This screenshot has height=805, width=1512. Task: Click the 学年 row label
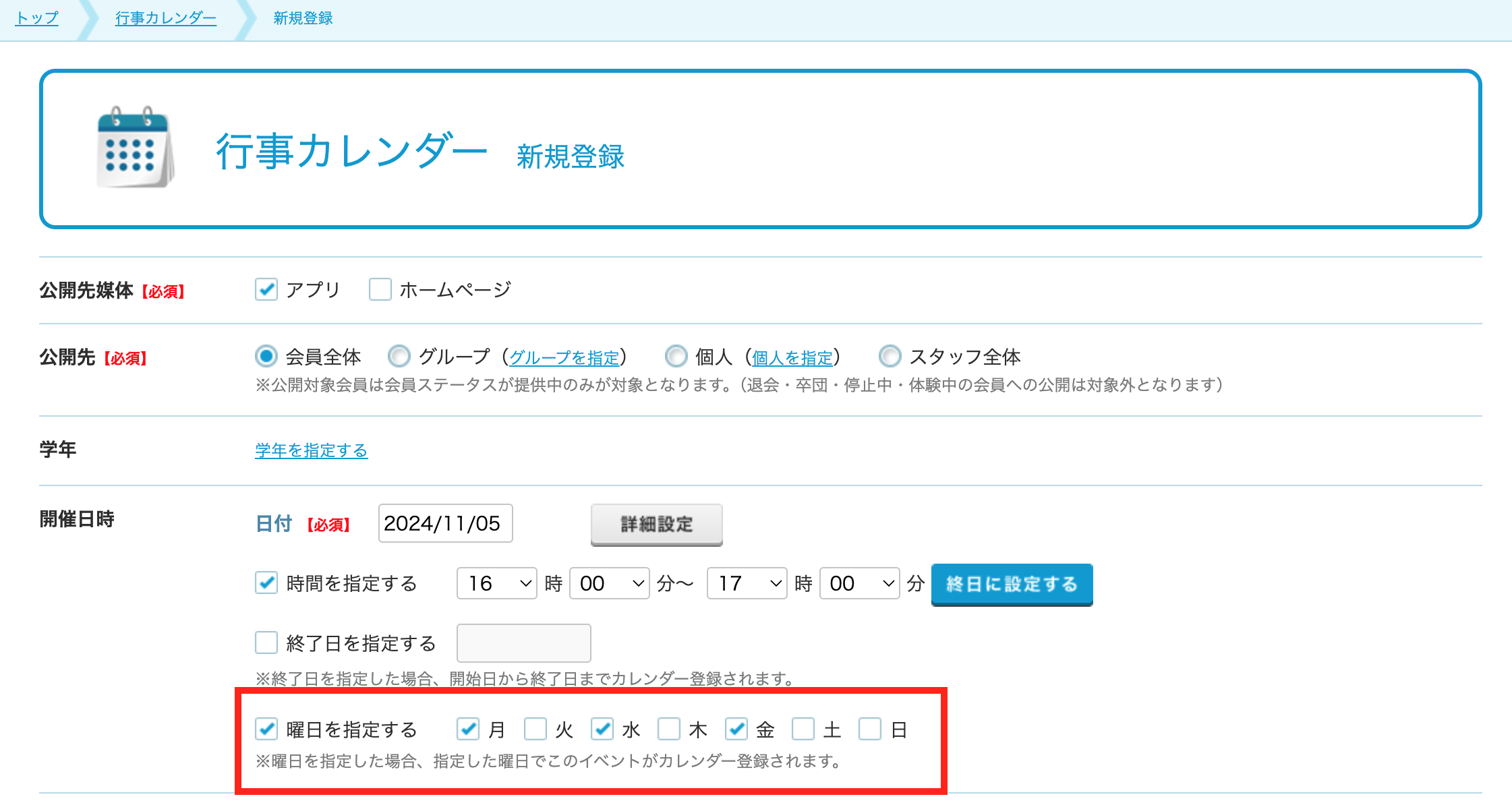point(58,450)
